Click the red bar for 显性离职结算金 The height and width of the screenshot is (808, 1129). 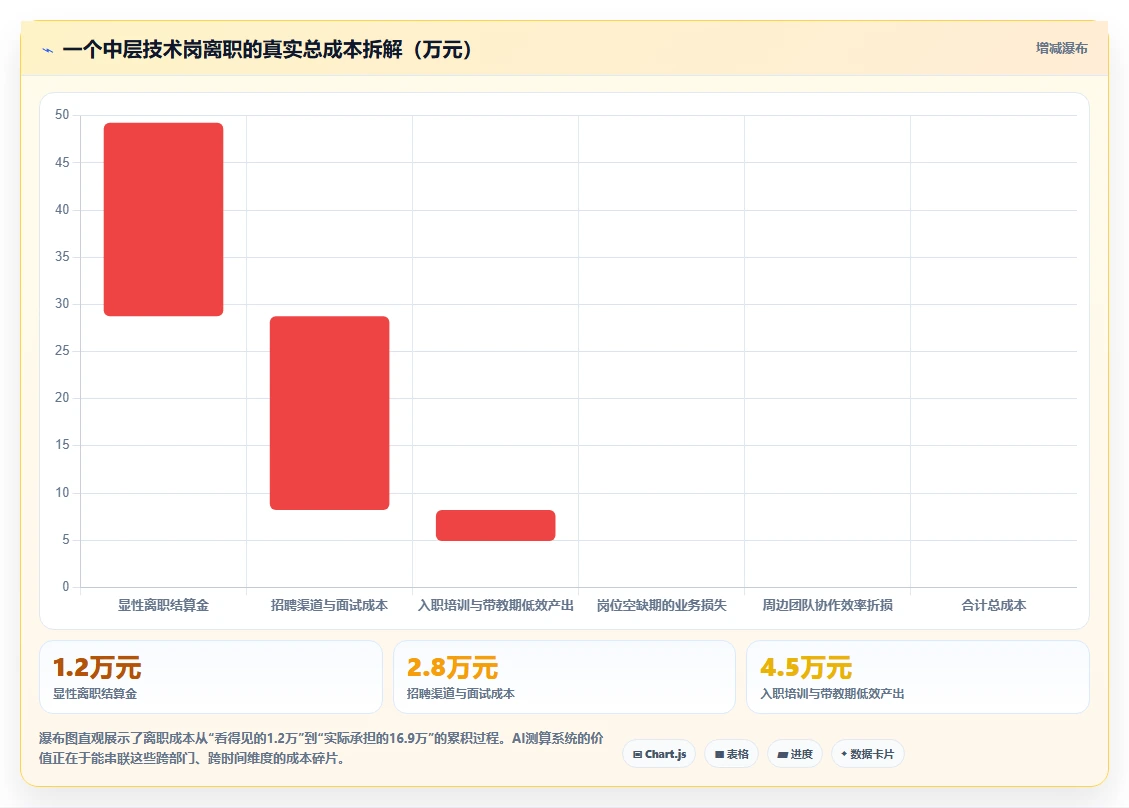pos(163,219)
